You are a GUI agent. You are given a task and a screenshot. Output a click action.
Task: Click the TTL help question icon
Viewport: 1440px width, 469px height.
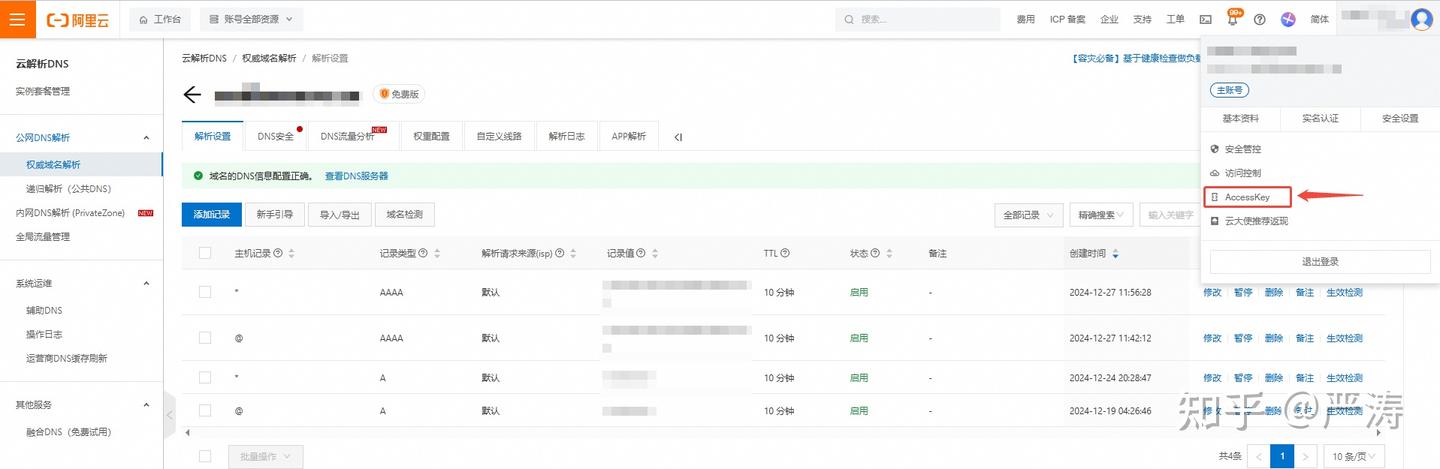click(786, 254)
